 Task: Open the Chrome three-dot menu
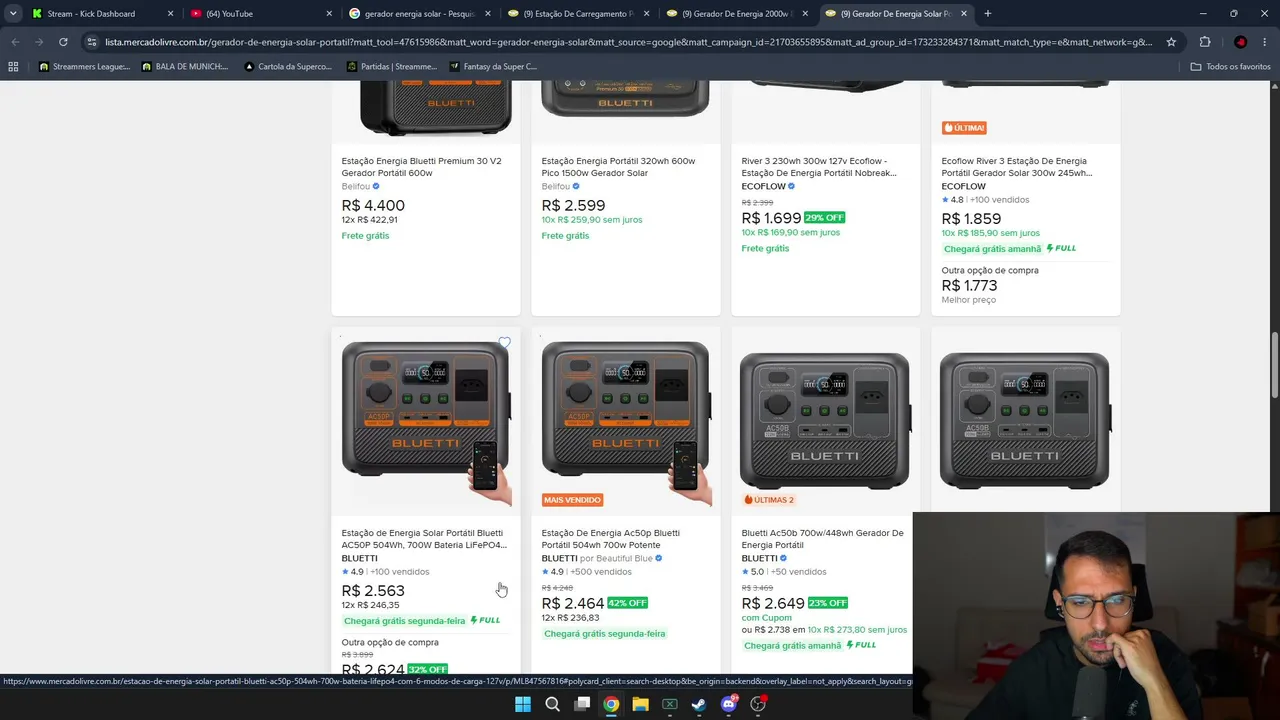click(1265, 42)
